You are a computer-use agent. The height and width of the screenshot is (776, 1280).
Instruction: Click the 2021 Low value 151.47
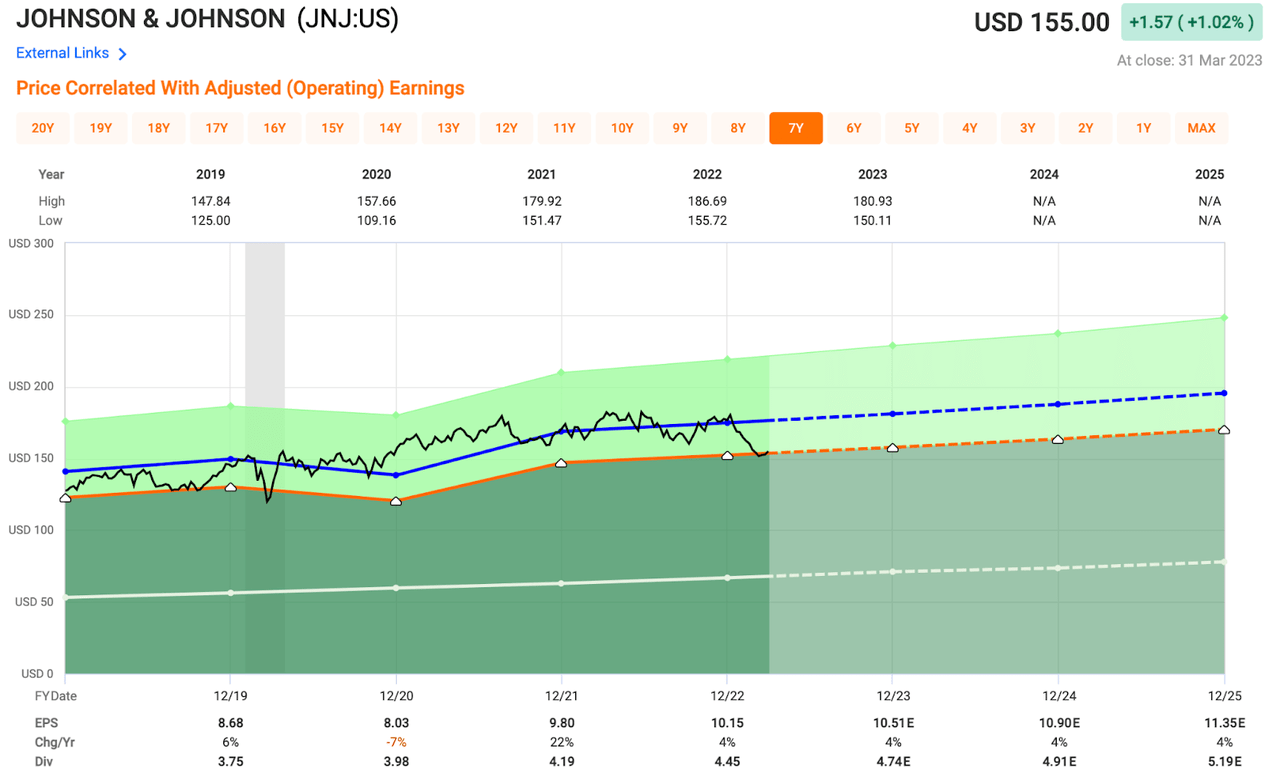[x=542, y=220]
